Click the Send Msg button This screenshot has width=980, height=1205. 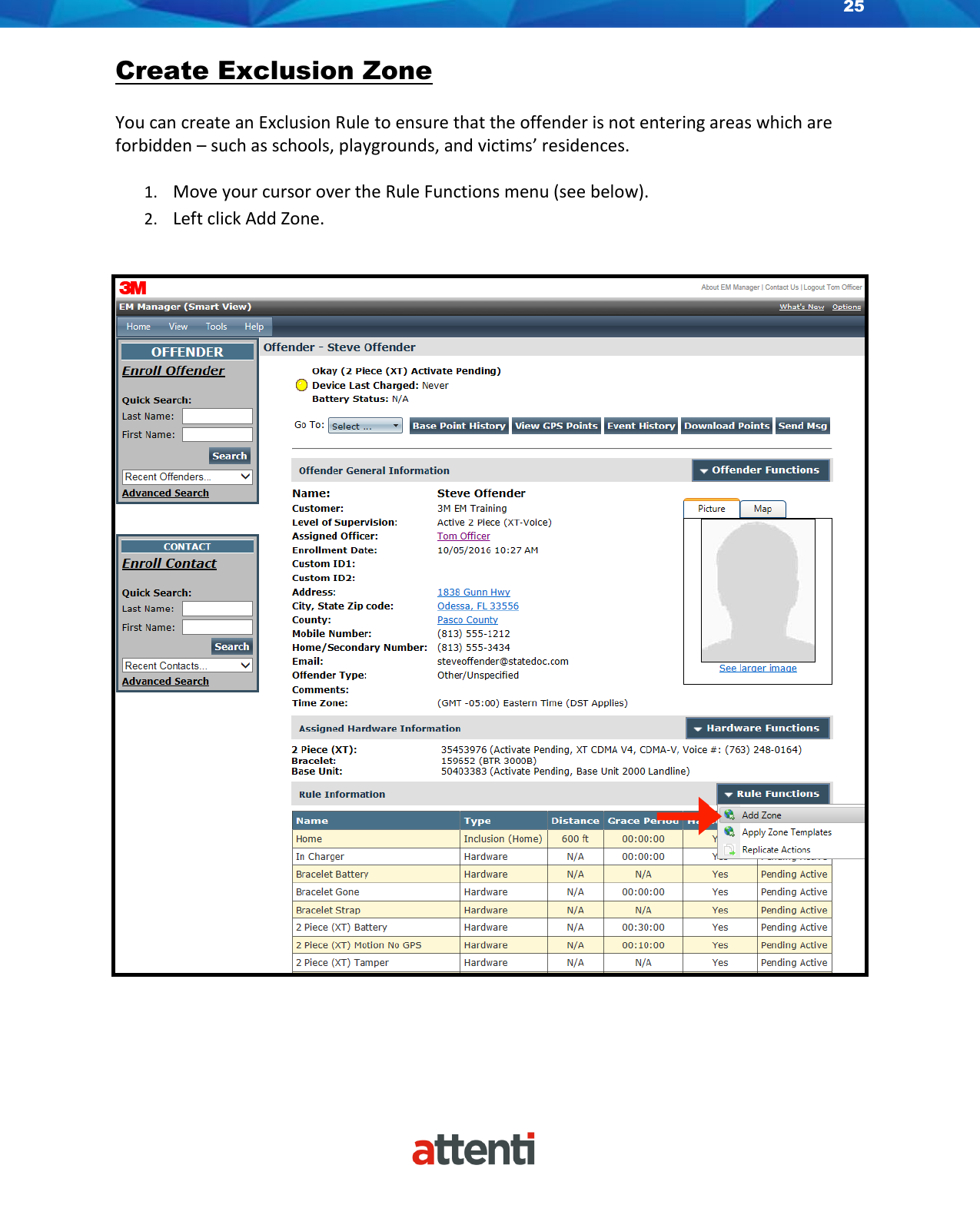803,426
